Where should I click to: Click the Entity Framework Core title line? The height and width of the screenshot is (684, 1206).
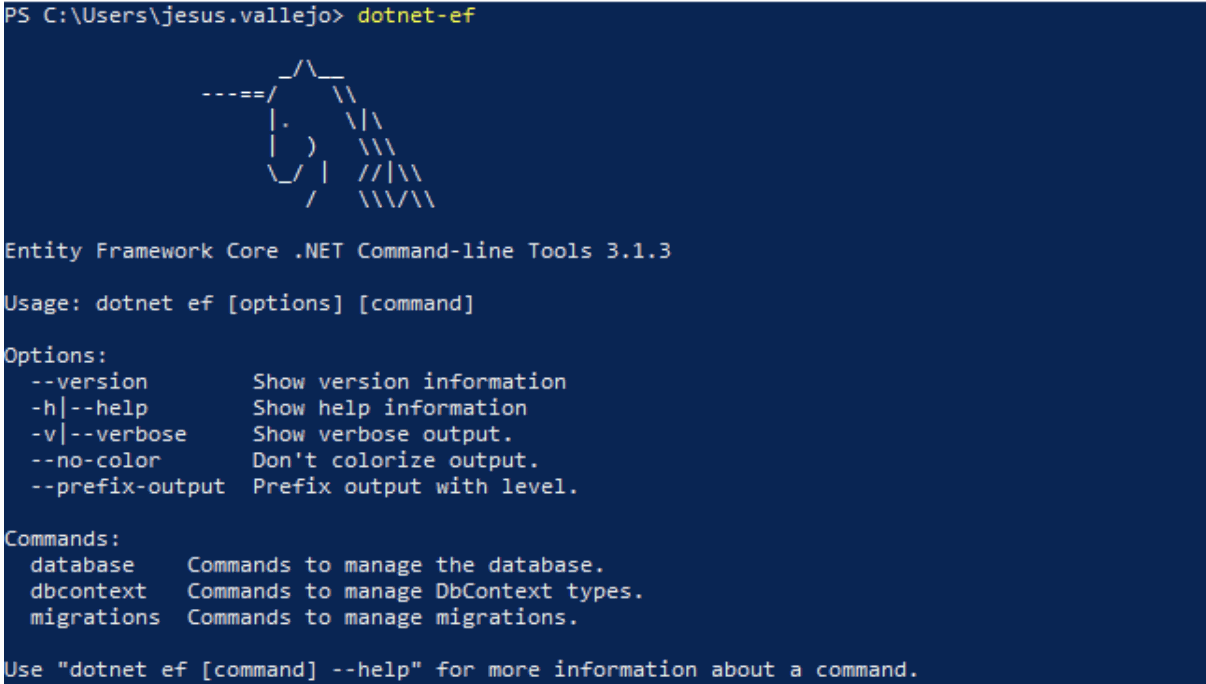tap(337, 251)
